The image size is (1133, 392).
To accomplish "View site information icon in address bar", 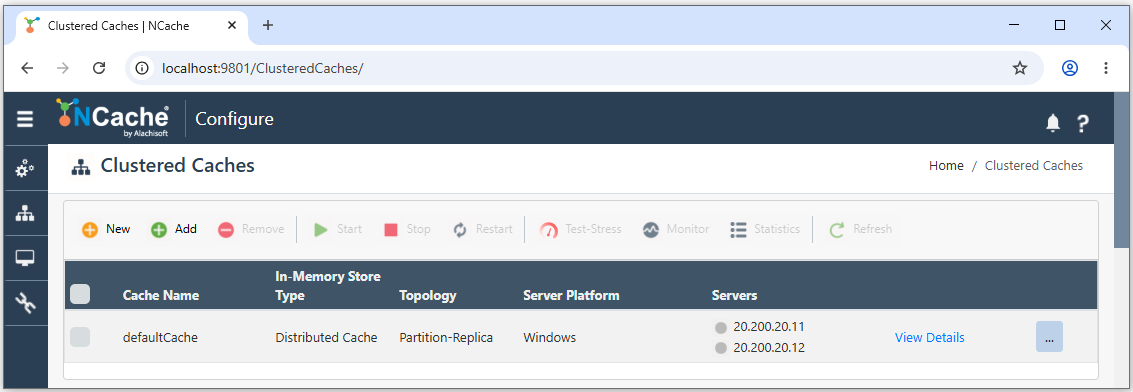I will (x=143, y=68).
